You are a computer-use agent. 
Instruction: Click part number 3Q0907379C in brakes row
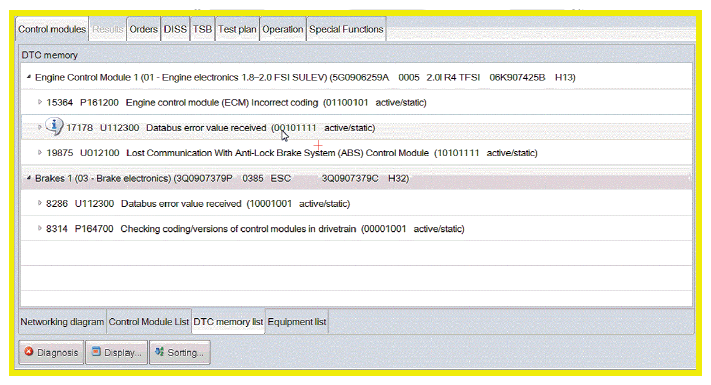tap(350, 178)
